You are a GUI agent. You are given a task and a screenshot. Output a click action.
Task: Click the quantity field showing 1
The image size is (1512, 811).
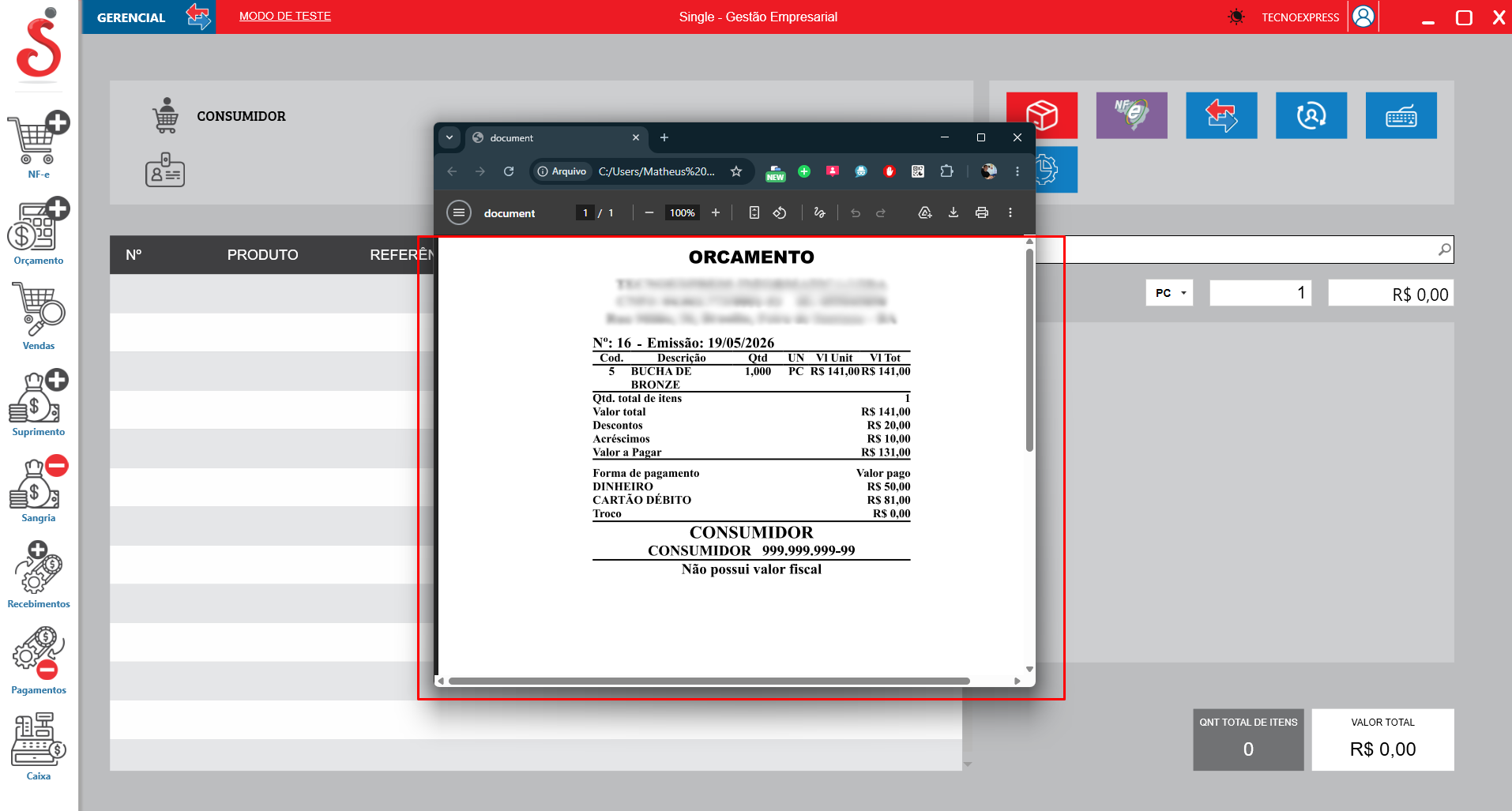click(1261, 293)
